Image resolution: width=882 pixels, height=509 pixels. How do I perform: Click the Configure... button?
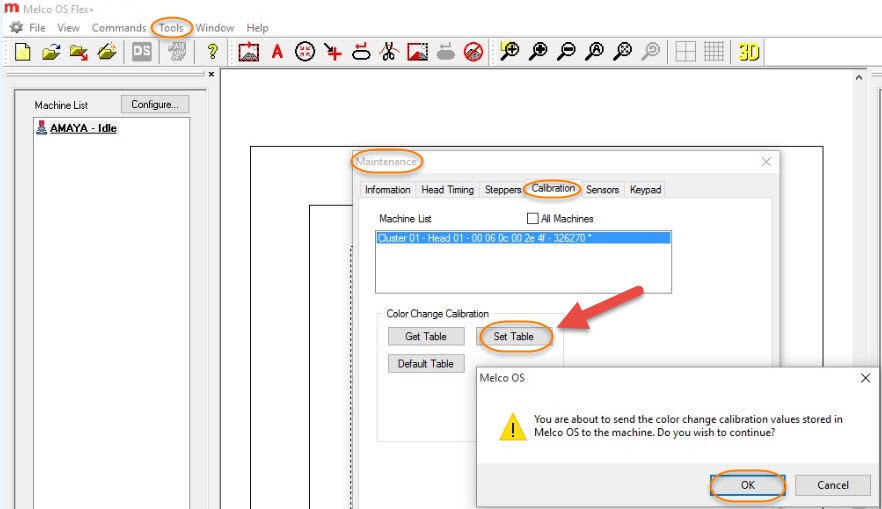coord(155,104)
